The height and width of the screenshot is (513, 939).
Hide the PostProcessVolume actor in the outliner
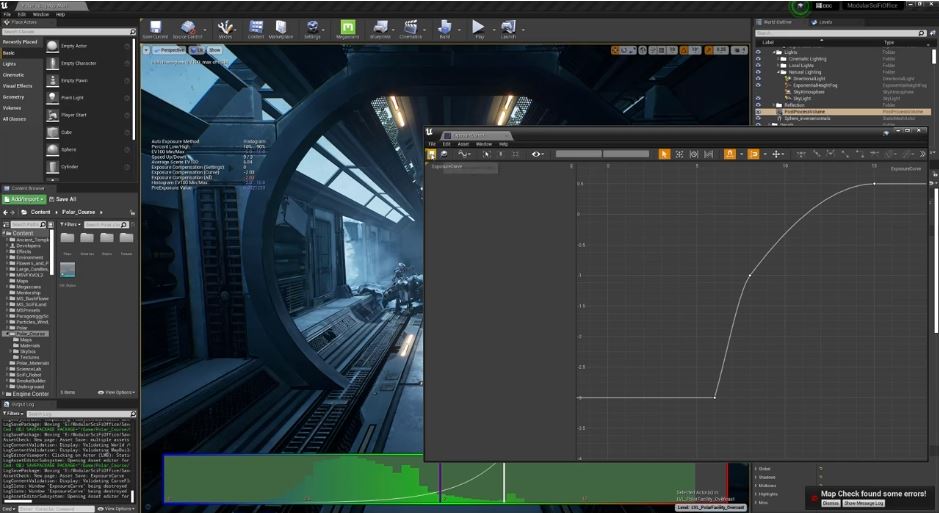(758, 112)
